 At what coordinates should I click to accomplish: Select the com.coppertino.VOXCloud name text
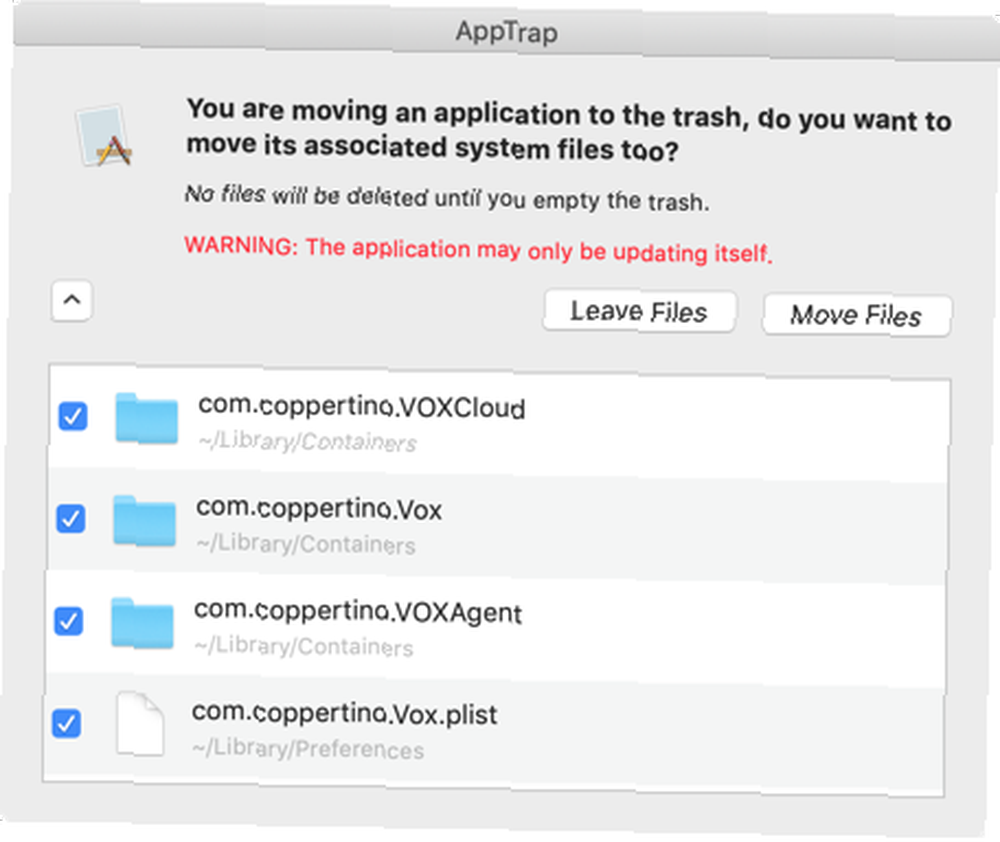pyautogui.click(x=362, y=407)
